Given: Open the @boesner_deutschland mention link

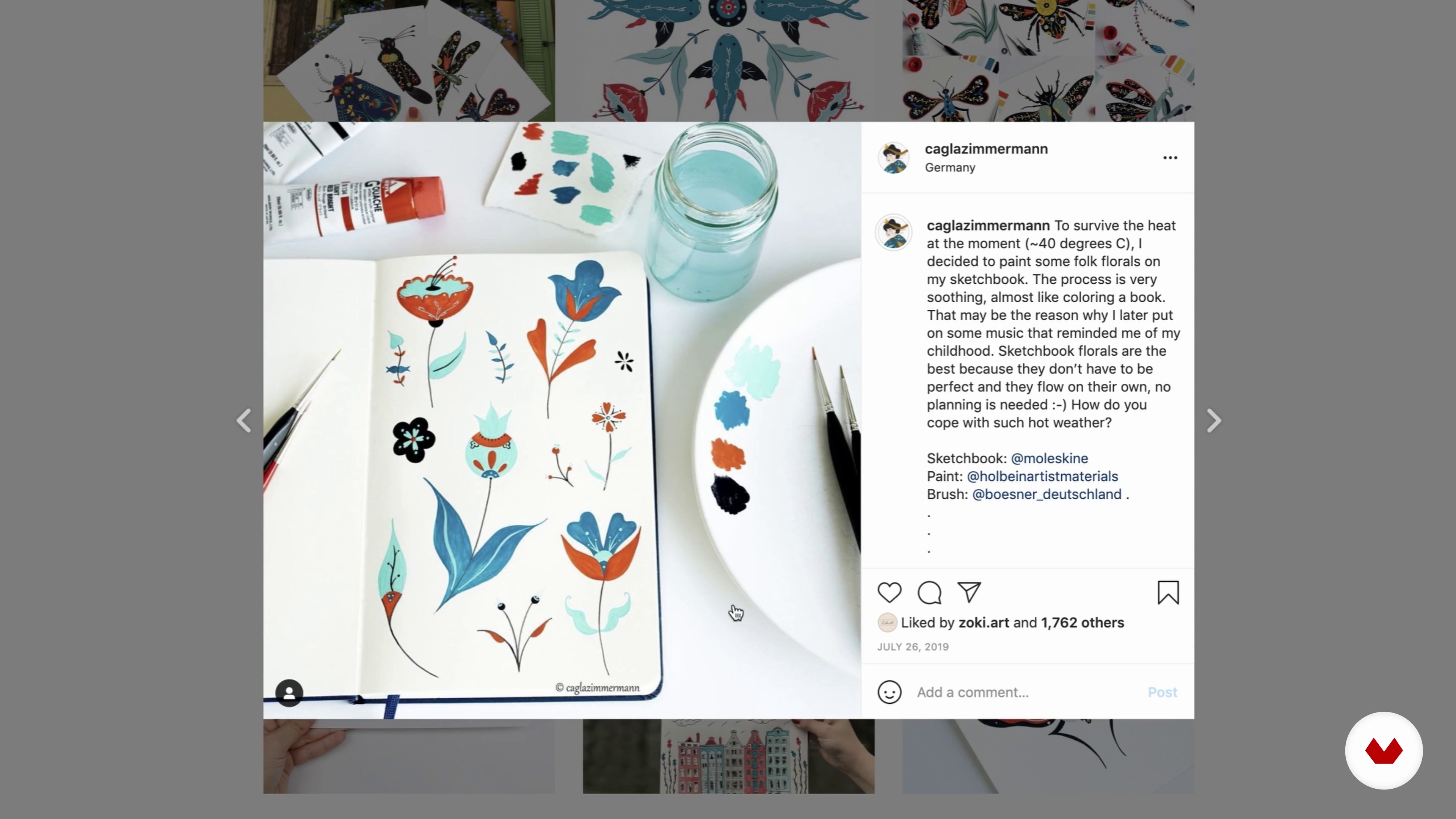Looking at the screenshot, I should (x=1047, y=494).
